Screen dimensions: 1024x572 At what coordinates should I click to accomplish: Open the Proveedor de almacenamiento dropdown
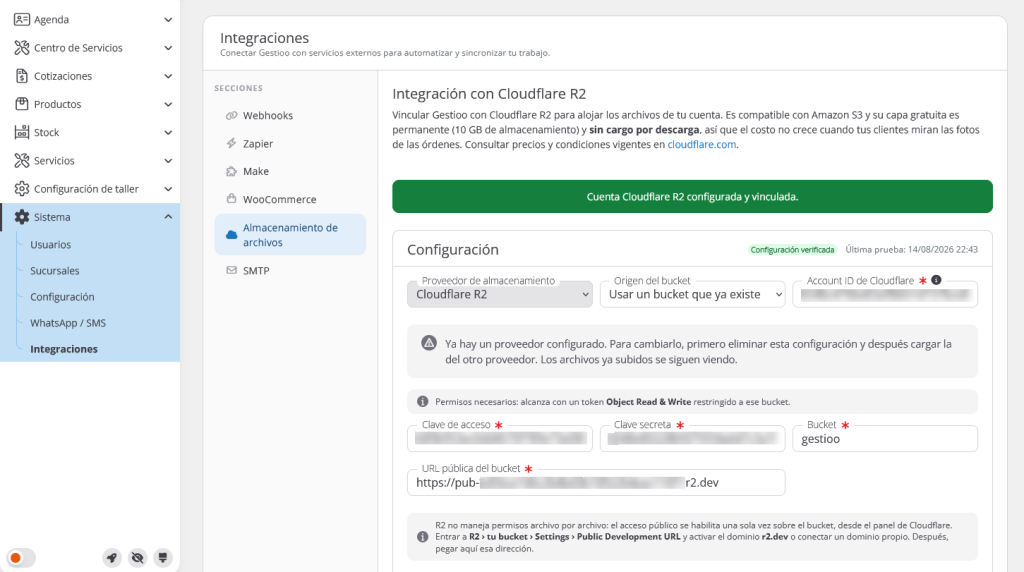[500, 294]
